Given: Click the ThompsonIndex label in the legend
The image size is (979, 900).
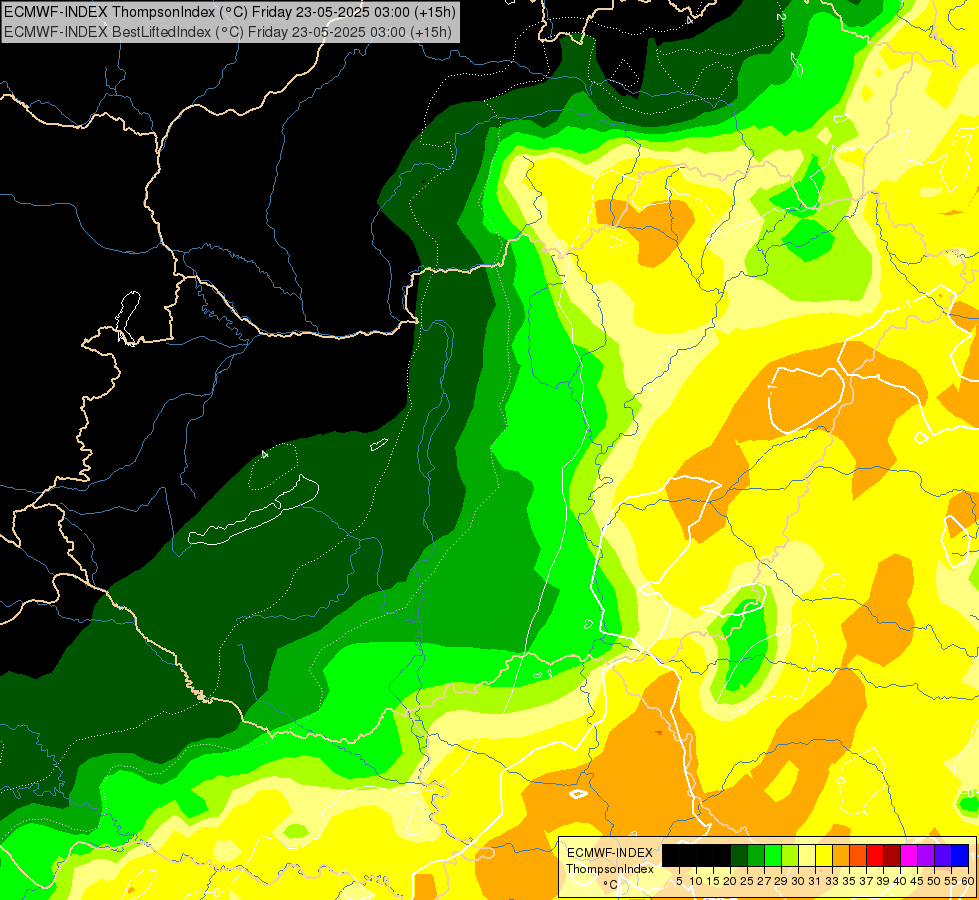Looking at the screenshot, I should pyautogui.click(x=610, y=869).
